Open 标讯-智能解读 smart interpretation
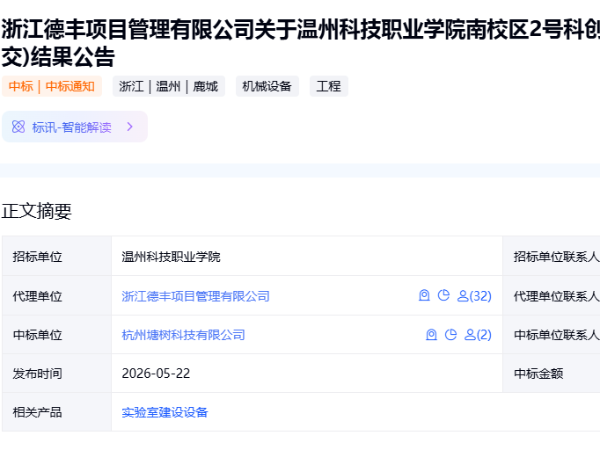Image resolution: width=600 pixels, height=450 pixels. [x=75, y=127]
